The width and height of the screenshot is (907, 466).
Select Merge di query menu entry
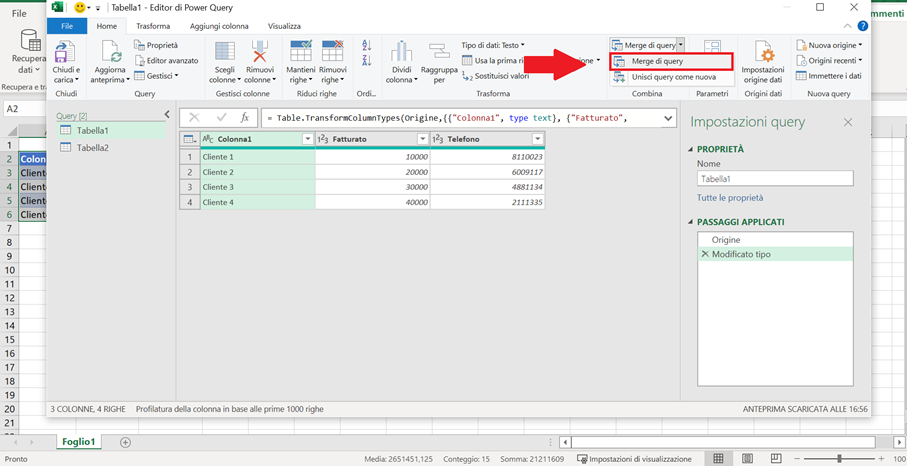(672, 61)
